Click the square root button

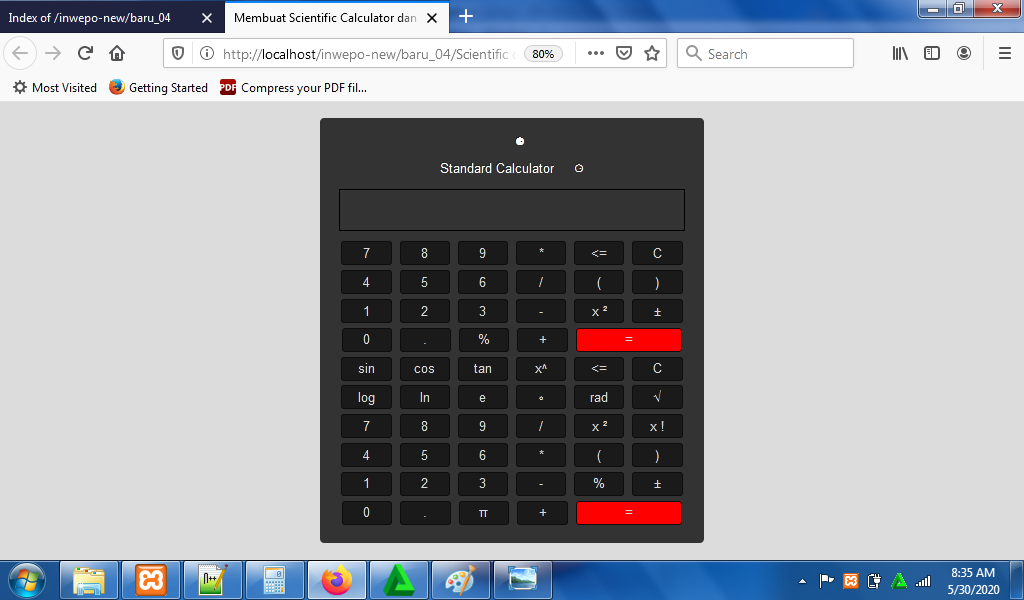pos(657,398)
